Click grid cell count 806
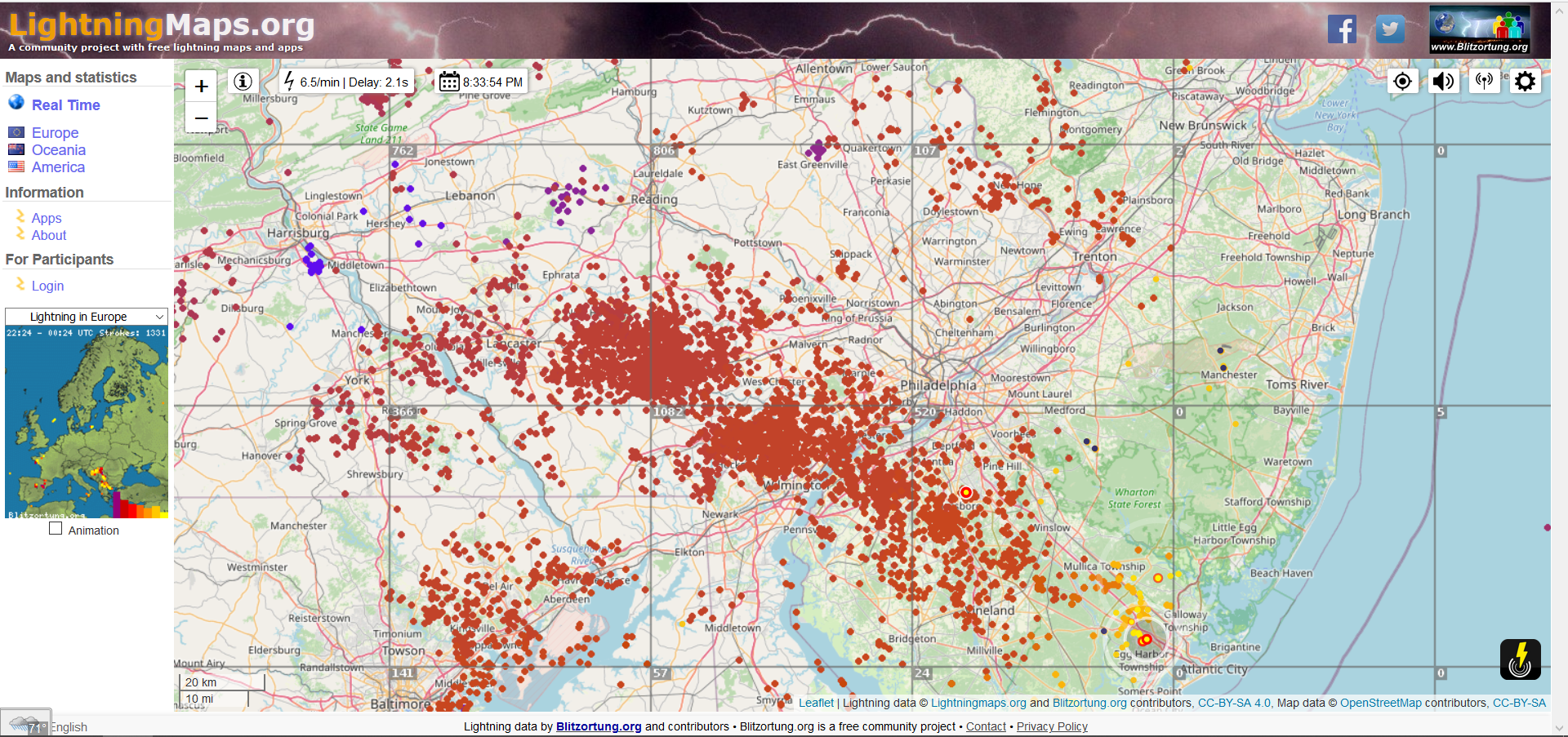The image size is (1568, 737). [x=664, y=151]
